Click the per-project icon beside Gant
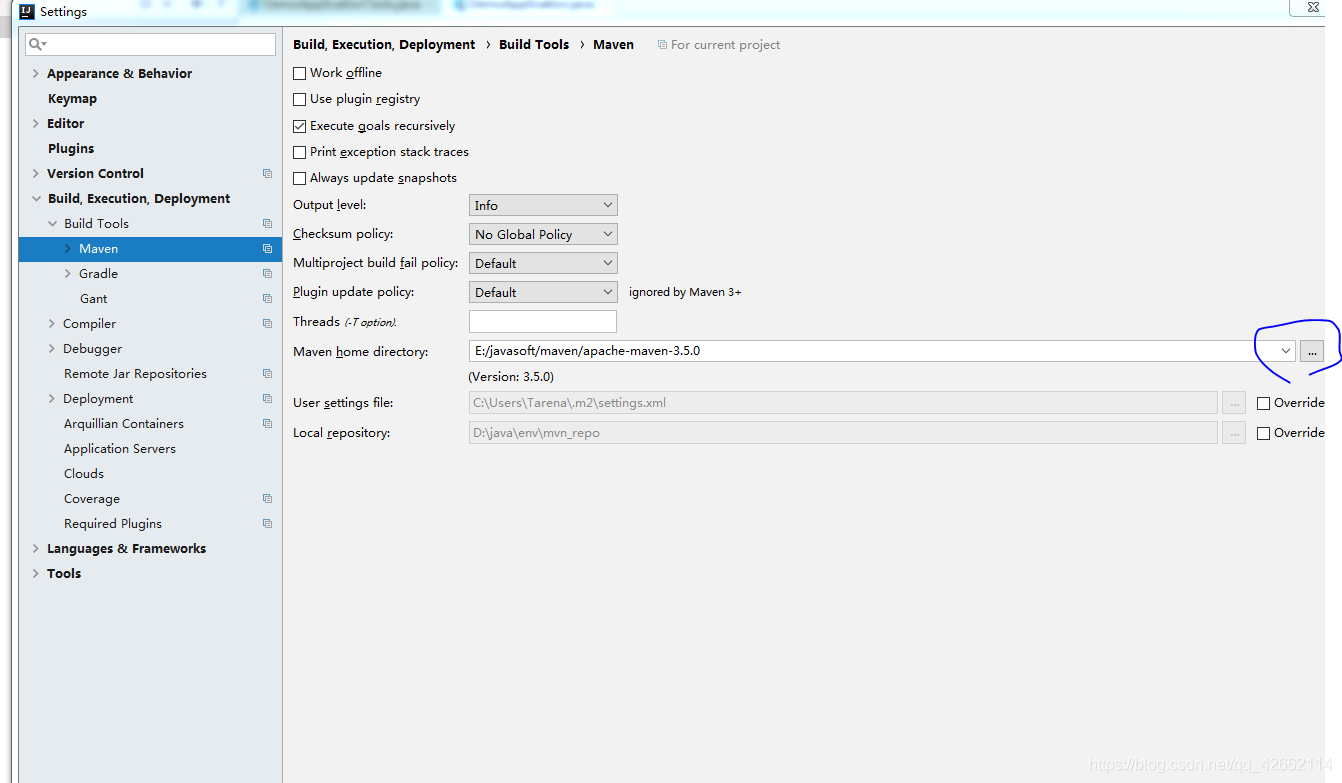This screenshot has height=783, width=1342. tap(267, 298)
